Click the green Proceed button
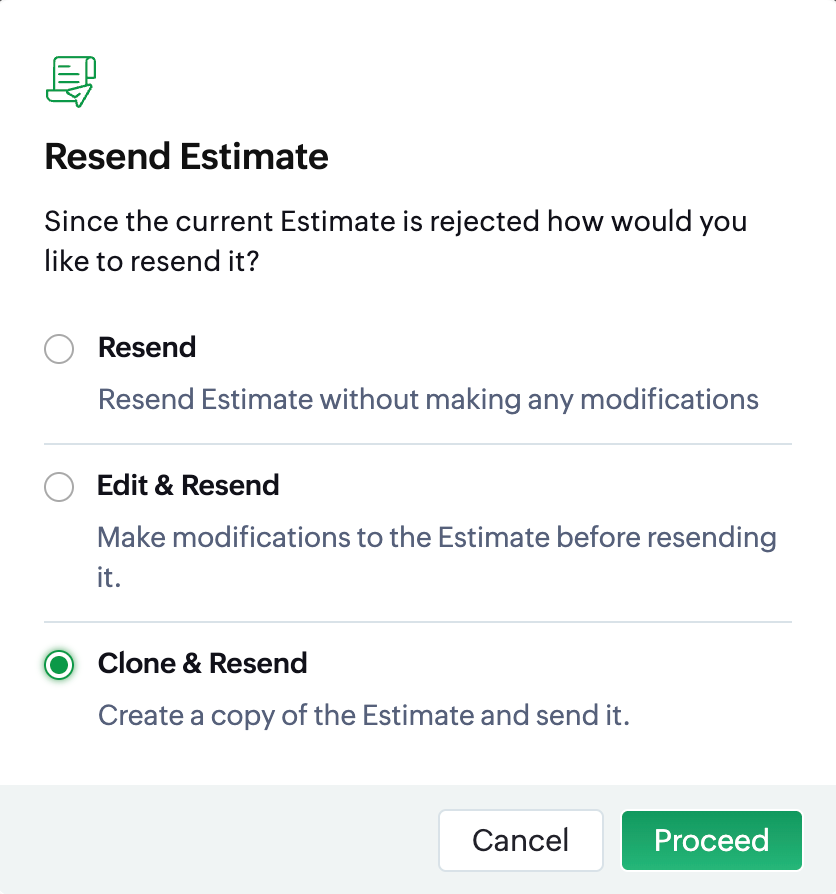 711,840
